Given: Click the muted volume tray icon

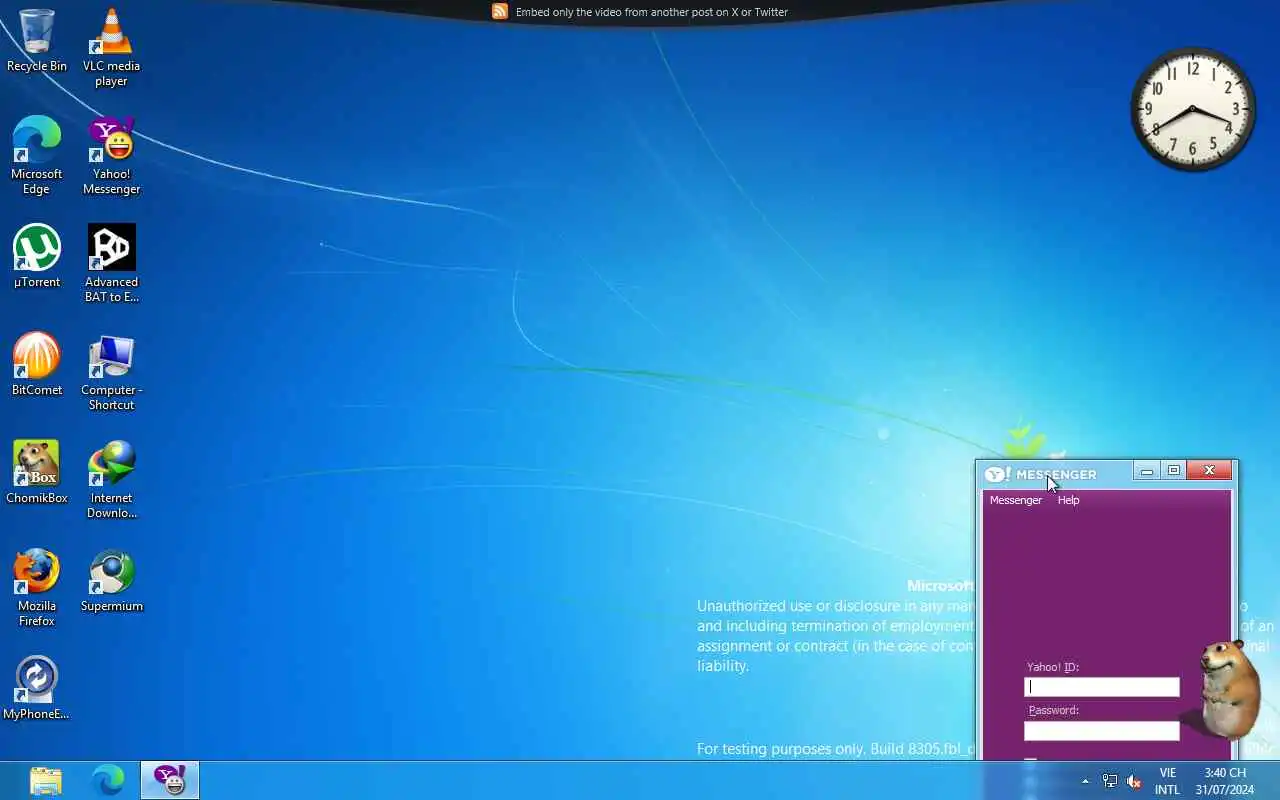Looking at the screenshot, I should click(x=1134, y=781).
